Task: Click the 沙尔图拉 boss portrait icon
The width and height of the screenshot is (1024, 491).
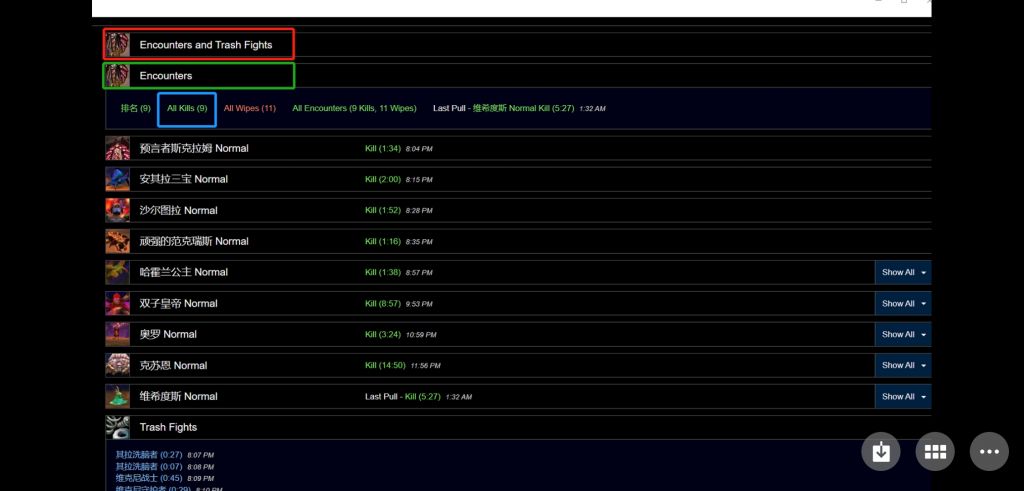Action: [118, 210]
